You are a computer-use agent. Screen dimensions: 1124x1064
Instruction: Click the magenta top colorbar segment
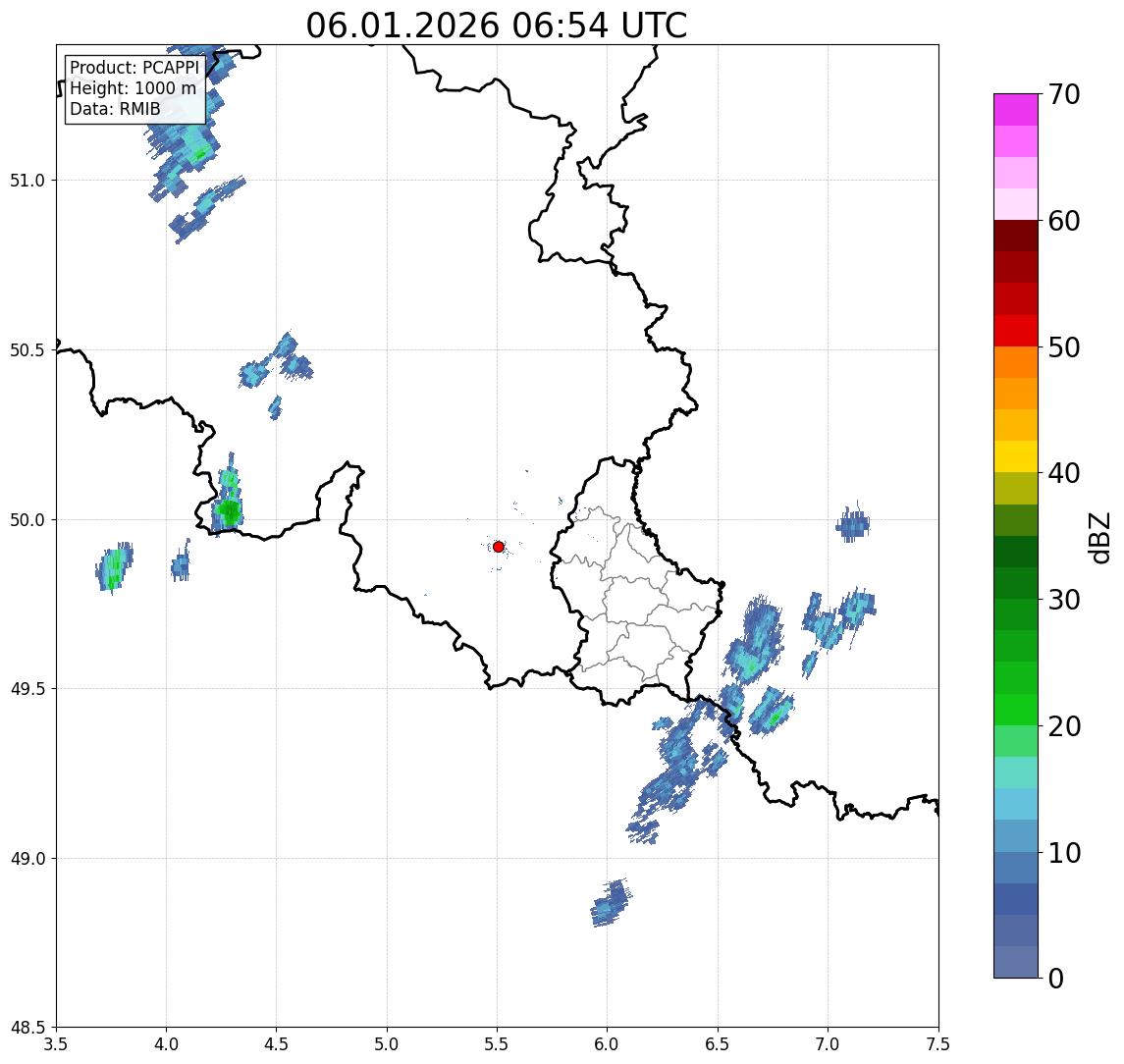tap(1016, 110)
